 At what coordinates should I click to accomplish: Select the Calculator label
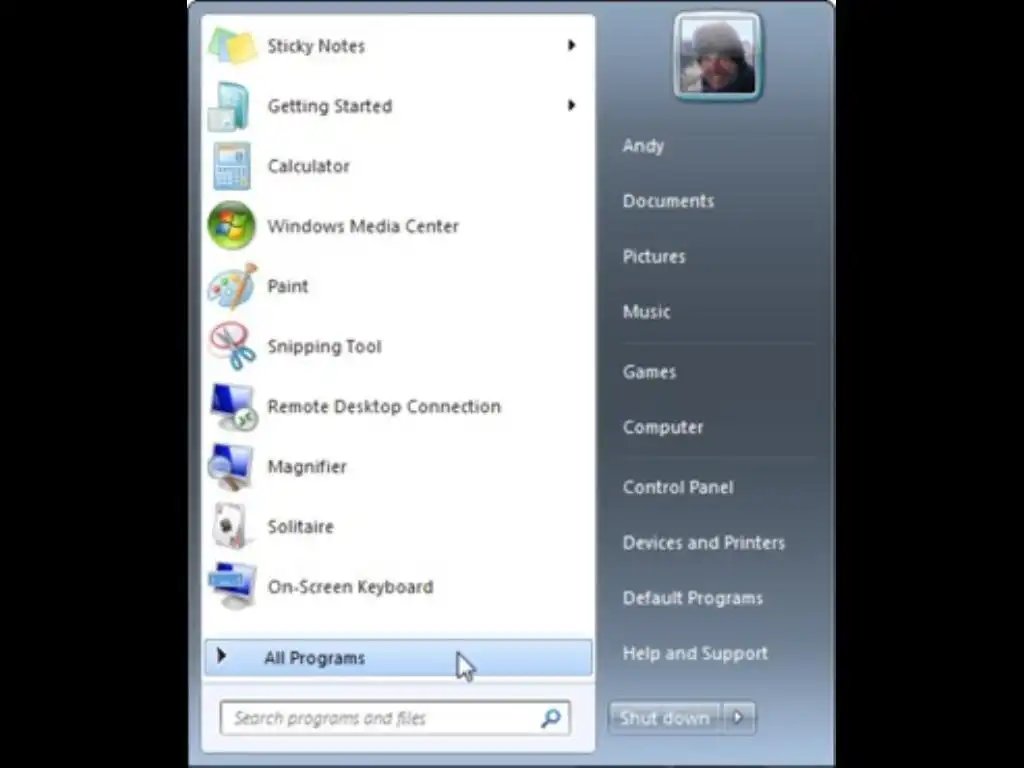[308, 166]
